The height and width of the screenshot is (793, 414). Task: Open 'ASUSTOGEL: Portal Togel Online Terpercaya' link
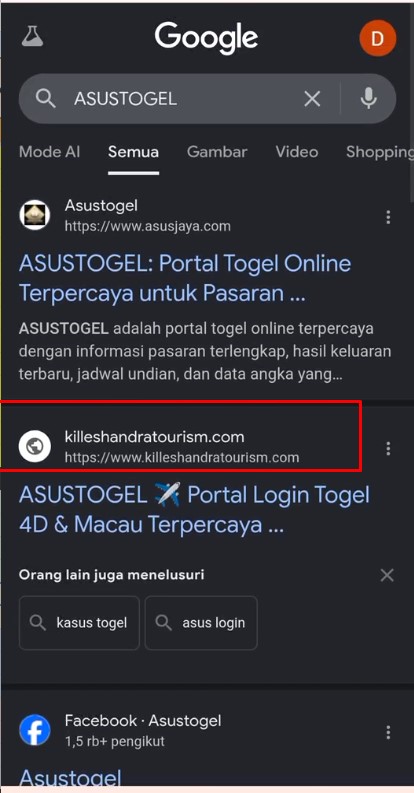(x=185, y=278)
